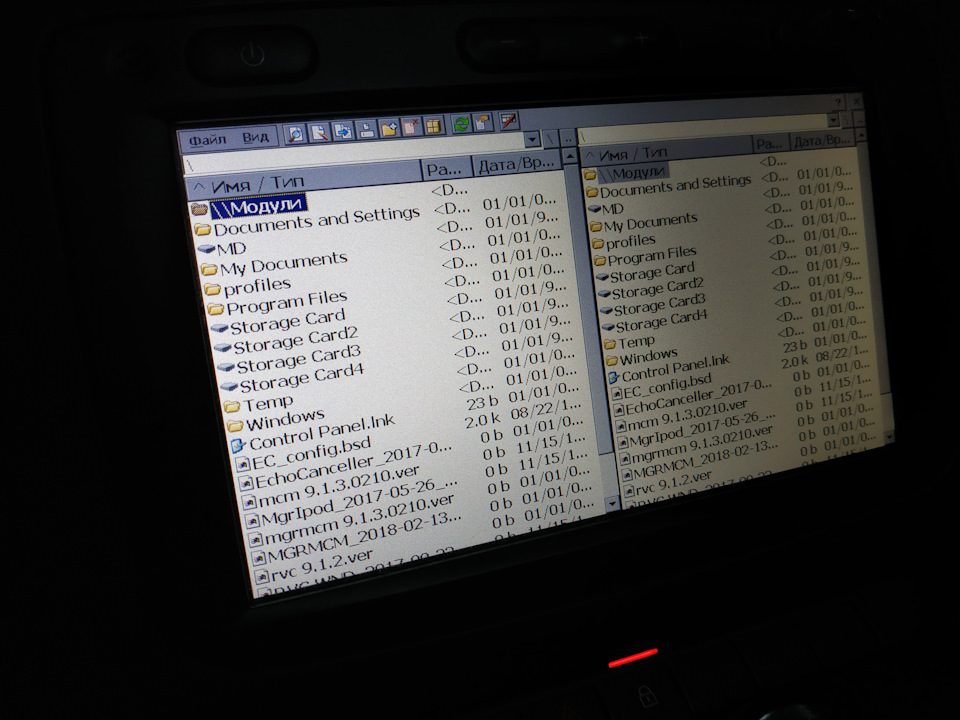Click Storage Card3 drive icon, left panel
960x720 pixels.
pos(226,368)
